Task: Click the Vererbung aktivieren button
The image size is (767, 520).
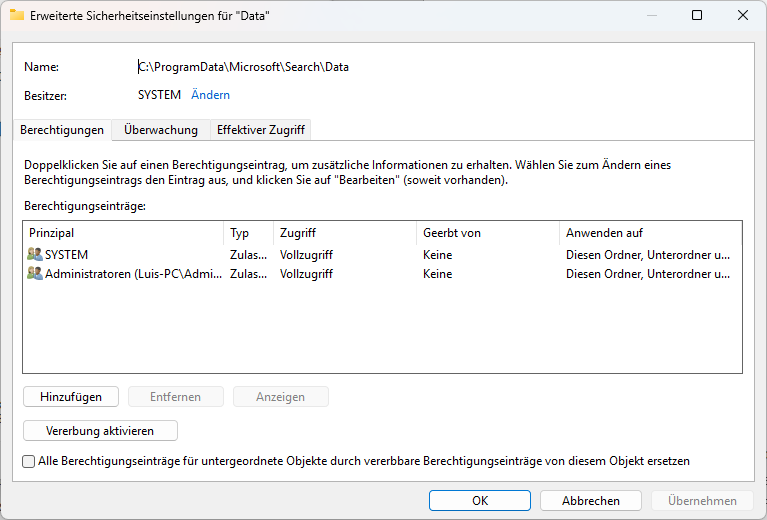Action: tap(100, 431)
